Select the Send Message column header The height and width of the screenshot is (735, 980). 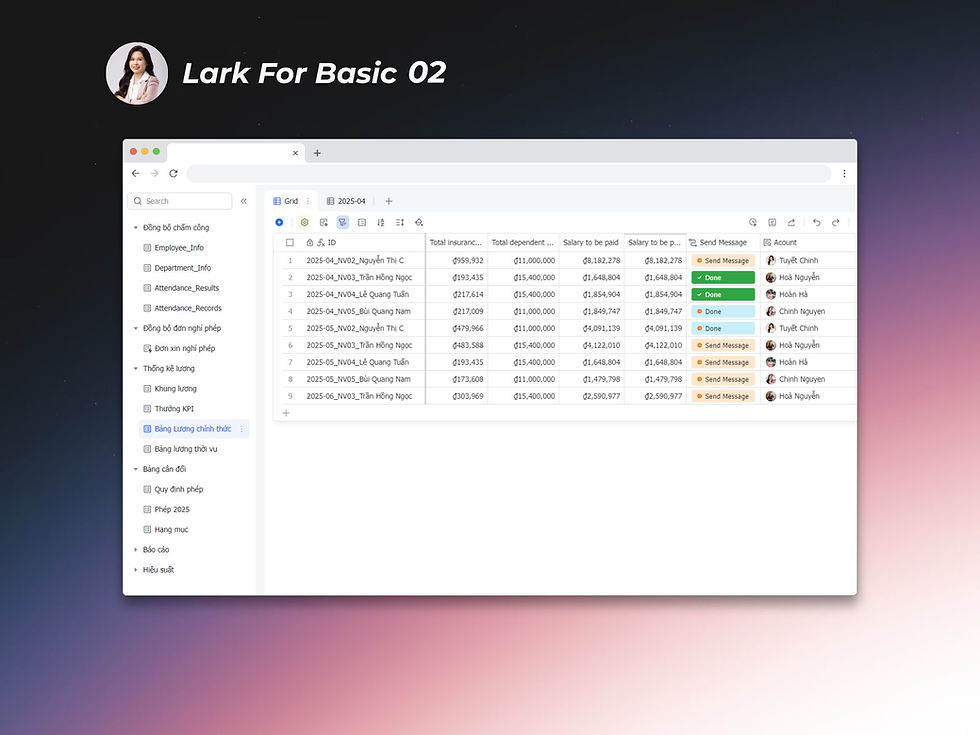pos(723,242)
